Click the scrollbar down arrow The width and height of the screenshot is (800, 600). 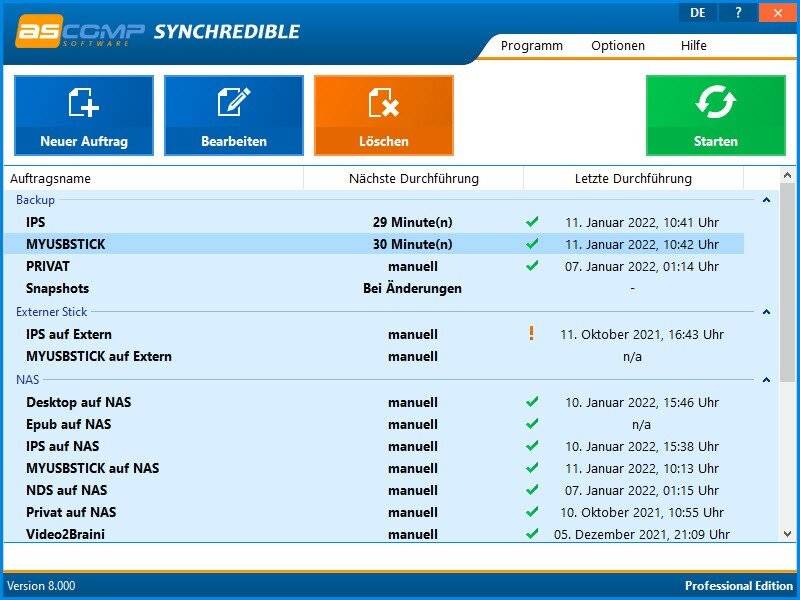click(788, 534)
